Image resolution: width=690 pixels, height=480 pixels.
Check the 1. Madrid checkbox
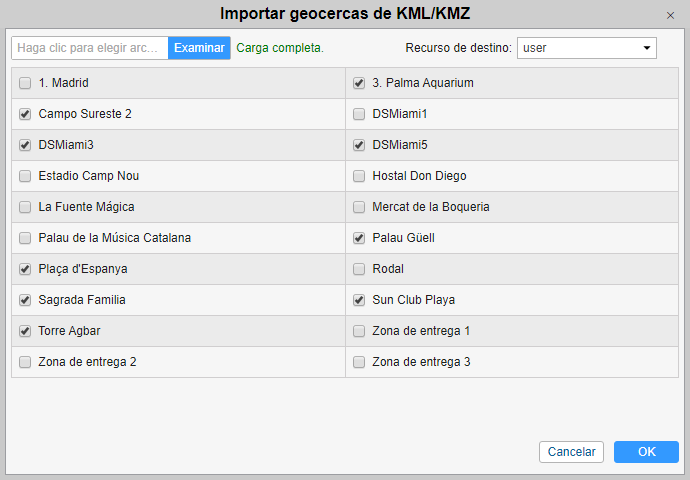click(25, 84)
